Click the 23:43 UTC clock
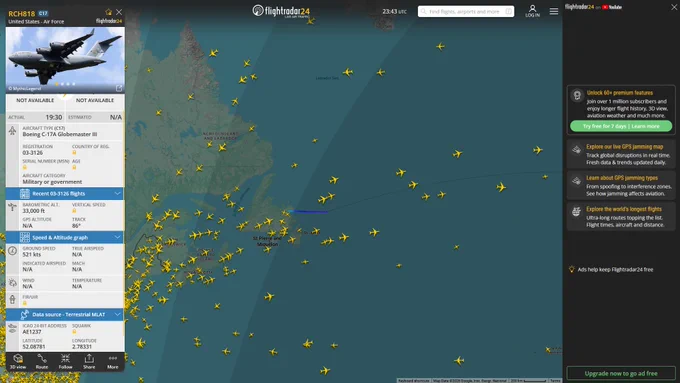 pyautogui.click(x=395, y=12)
